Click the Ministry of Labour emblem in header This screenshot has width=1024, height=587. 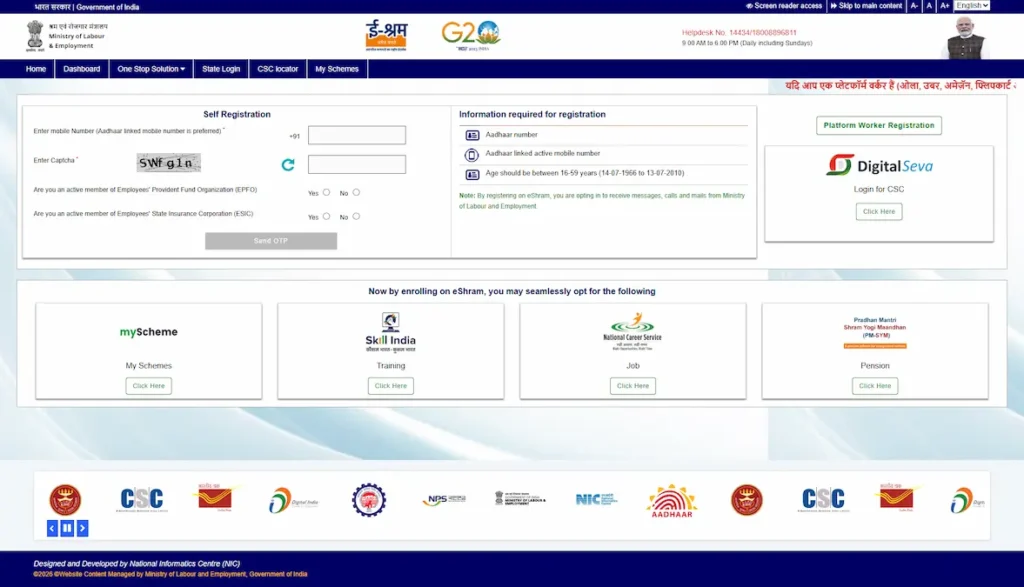[x=35, y=36]
